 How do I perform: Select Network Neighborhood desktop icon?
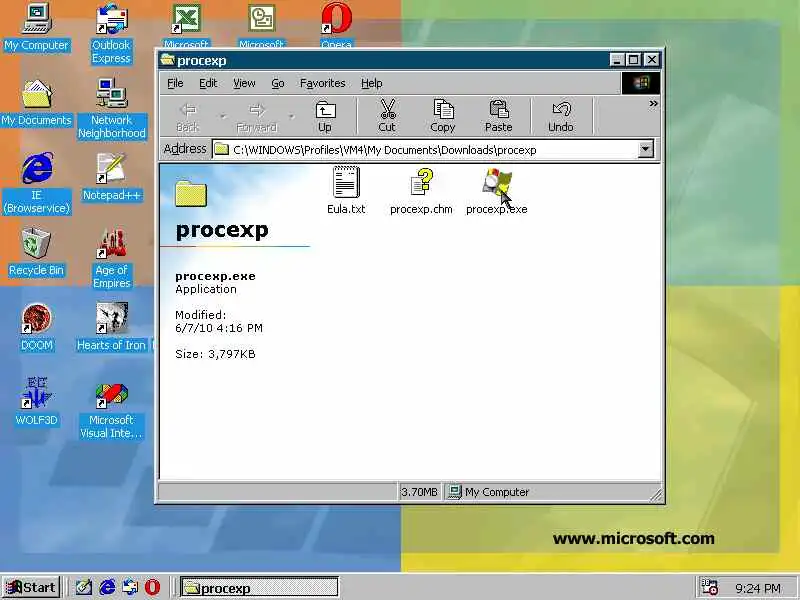click(112, 108)
